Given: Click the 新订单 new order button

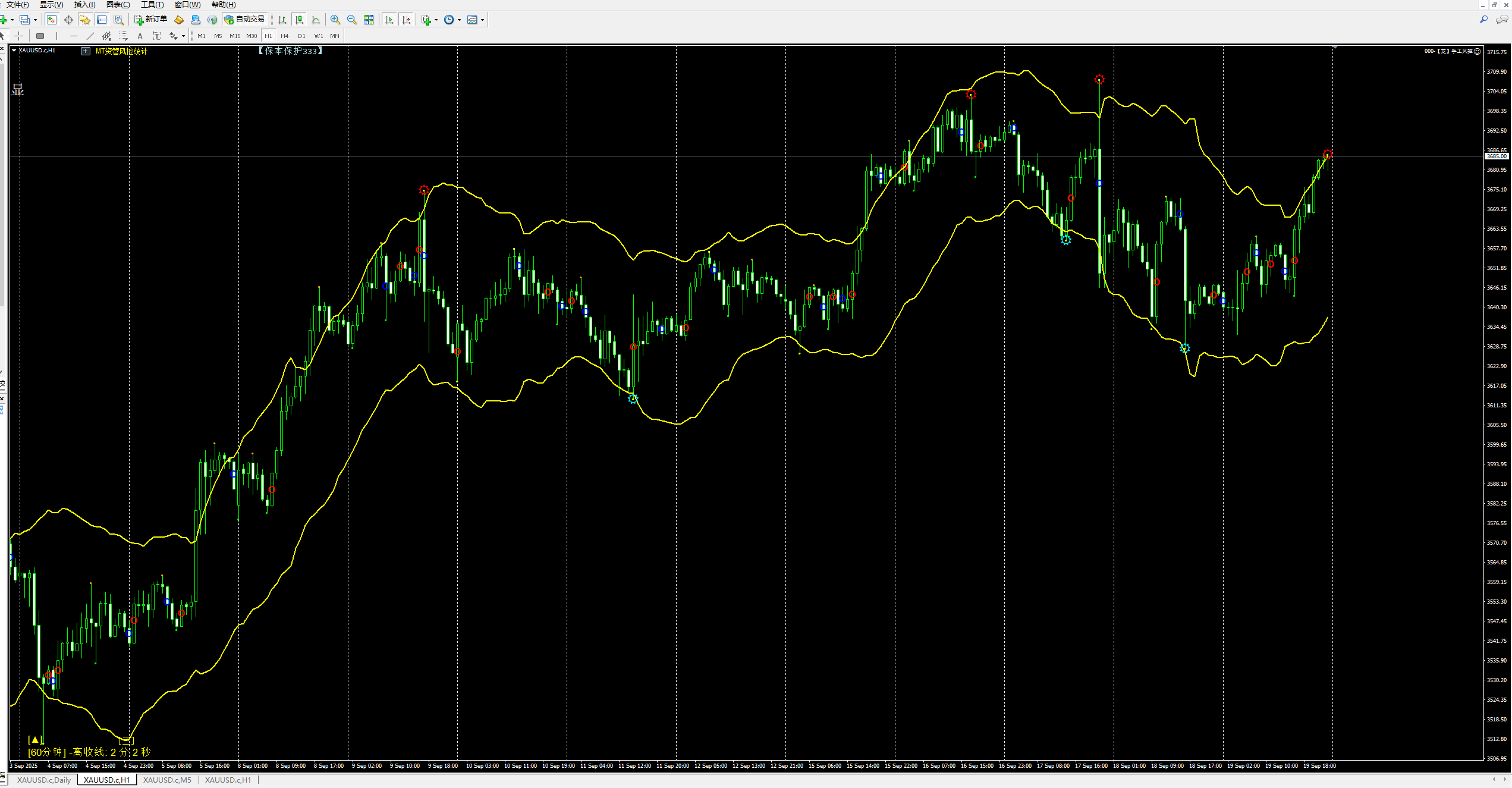Looking at the screenshot, I should pyautogui.click(x=150, y=20).
